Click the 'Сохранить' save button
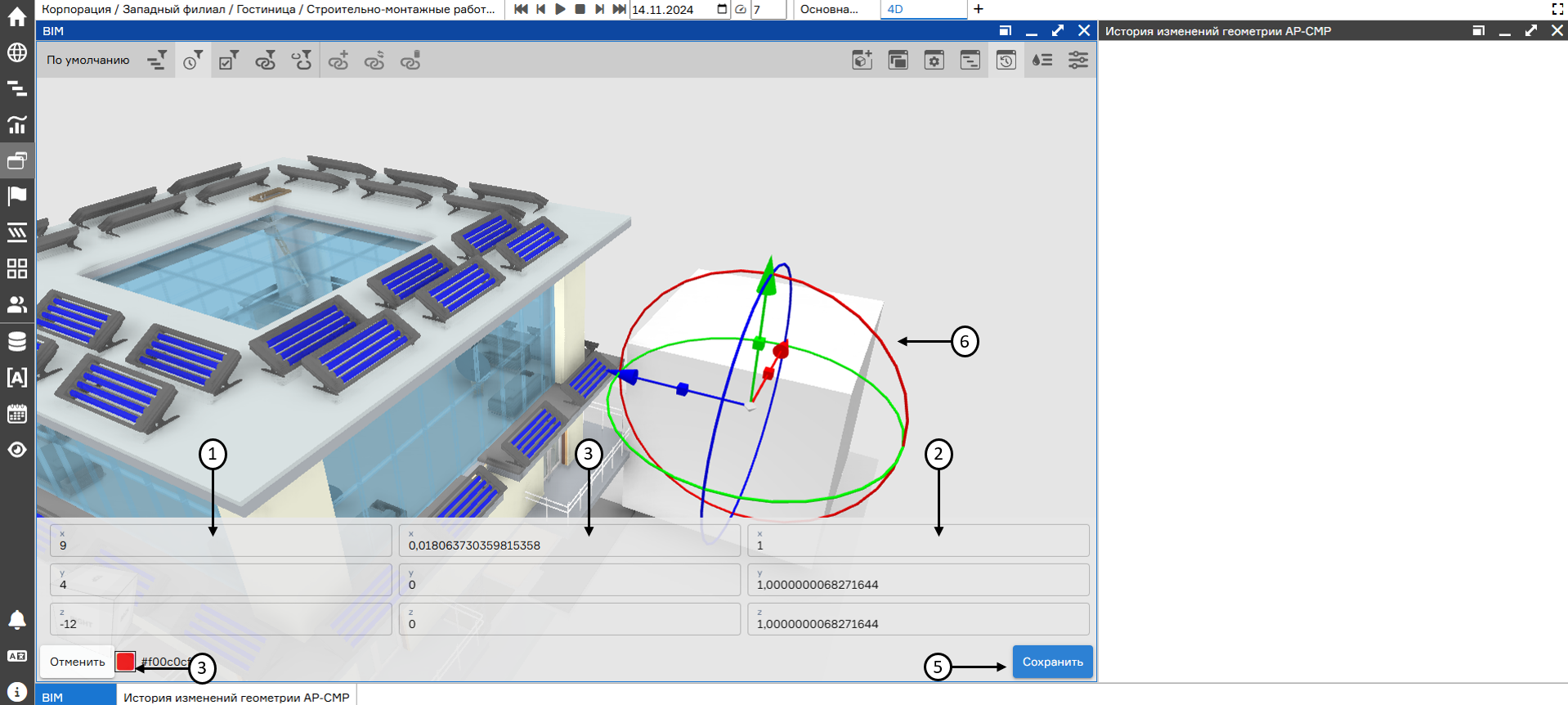The image size is (1568, 705). pyautogui.click(x=1052, y=662)
